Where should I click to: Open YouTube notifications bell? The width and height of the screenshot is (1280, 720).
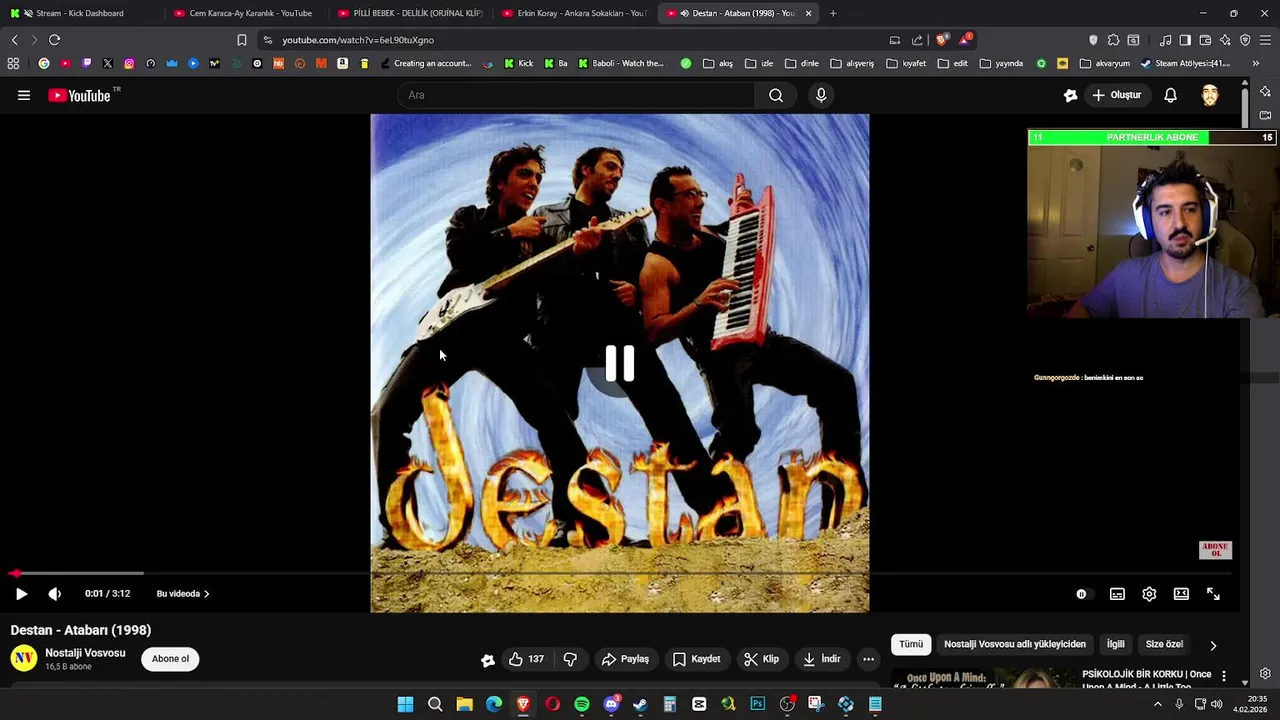click(x=1170, y=95)
